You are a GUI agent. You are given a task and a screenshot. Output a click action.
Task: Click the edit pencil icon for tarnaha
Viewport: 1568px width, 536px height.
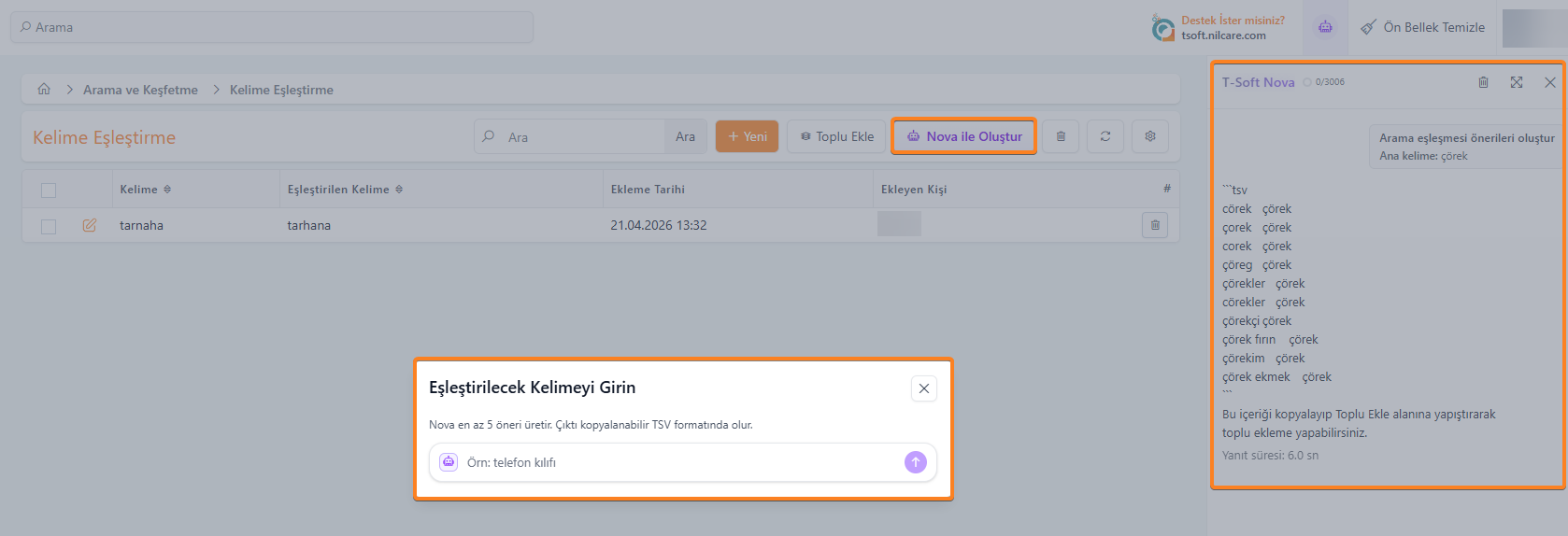point(90,225)
